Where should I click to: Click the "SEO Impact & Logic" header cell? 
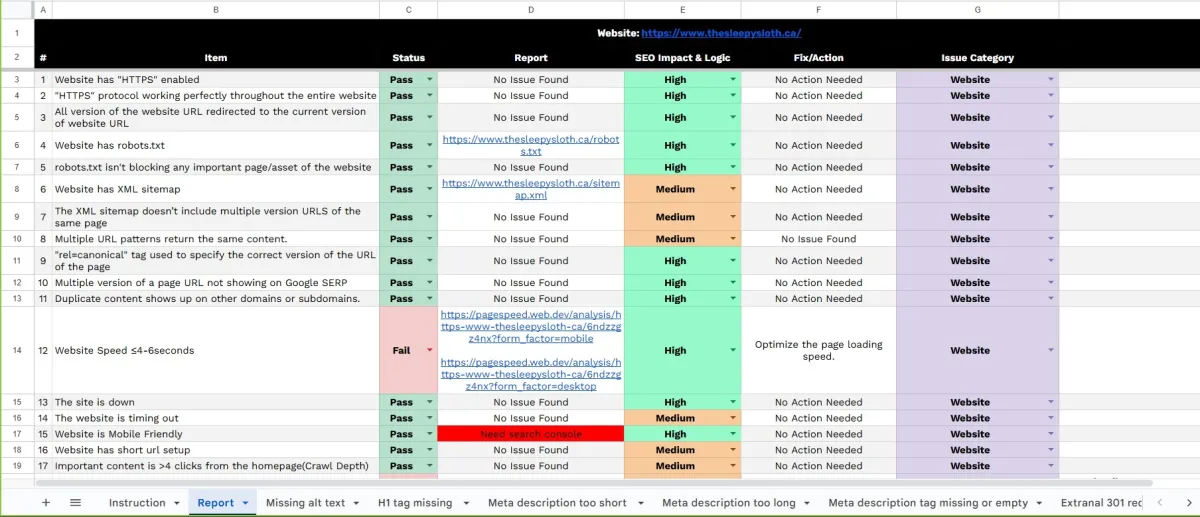tap(682, 58)
